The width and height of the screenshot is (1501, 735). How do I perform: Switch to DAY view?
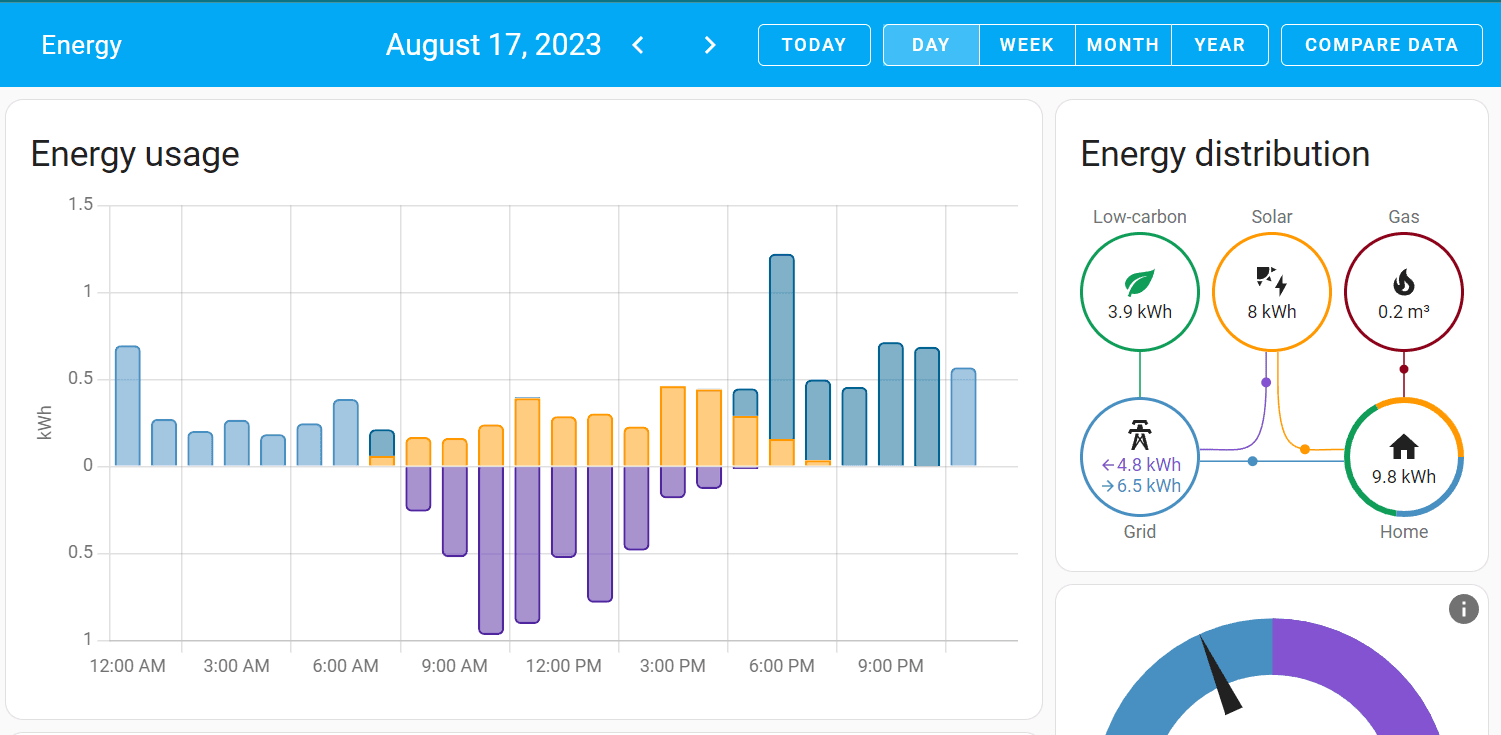pos(931,45)
